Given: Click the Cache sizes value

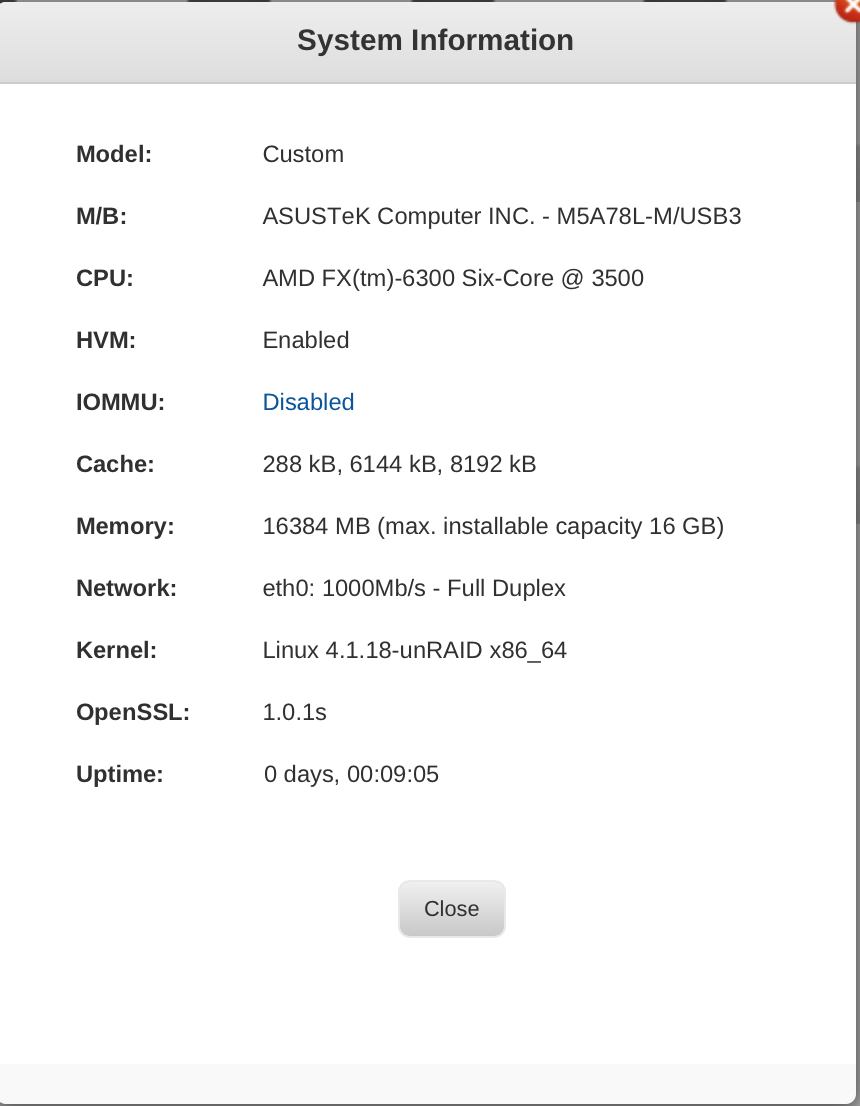Looking at the screenshot, I should coord(399,464).
